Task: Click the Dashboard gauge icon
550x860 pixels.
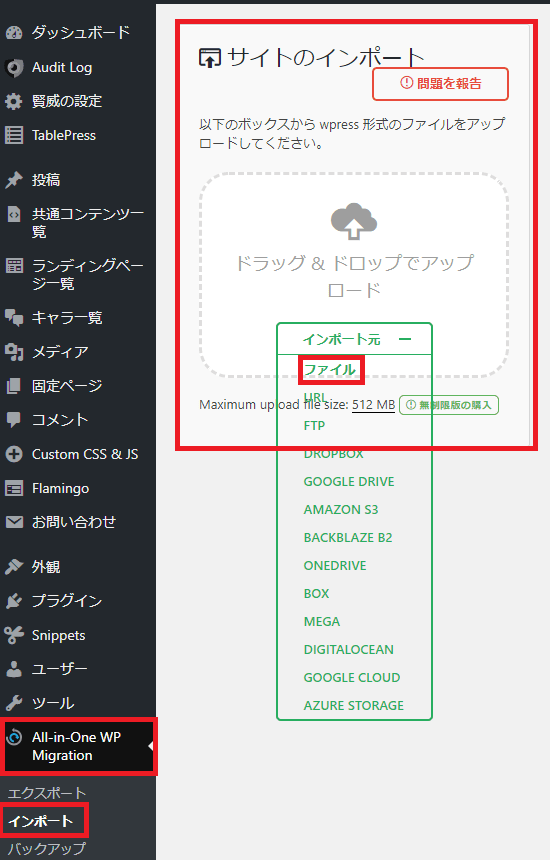Action: tap(14, 33)
